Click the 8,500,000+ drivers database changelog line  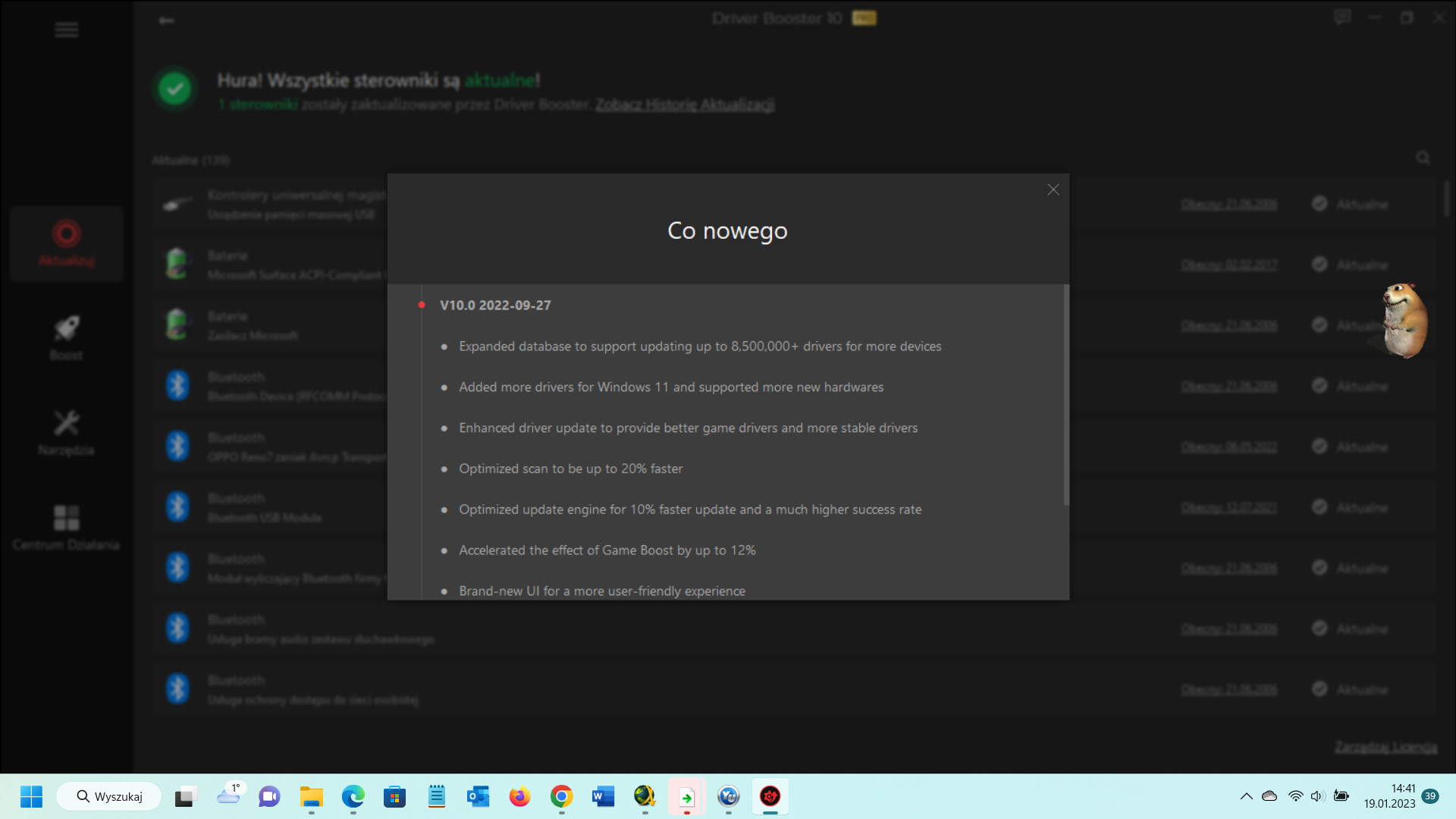(700, 347)
